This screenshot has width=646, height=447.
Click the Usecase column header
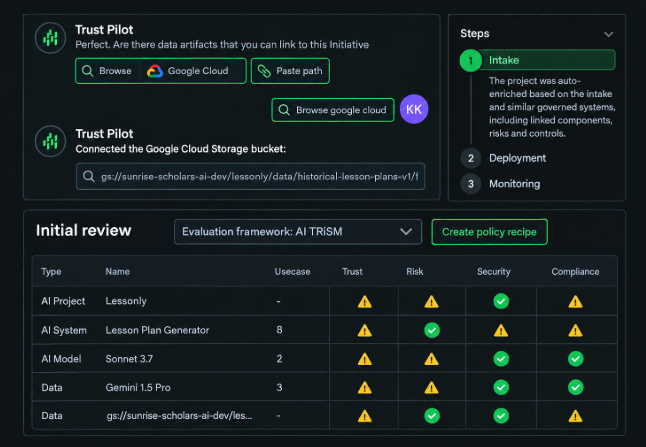pyautogui.click(x=293, y=271)
